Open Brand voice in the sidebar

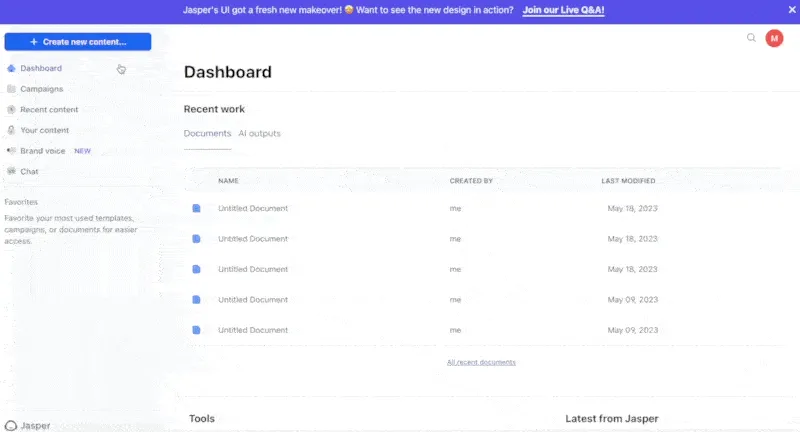(x=43, y=151)
